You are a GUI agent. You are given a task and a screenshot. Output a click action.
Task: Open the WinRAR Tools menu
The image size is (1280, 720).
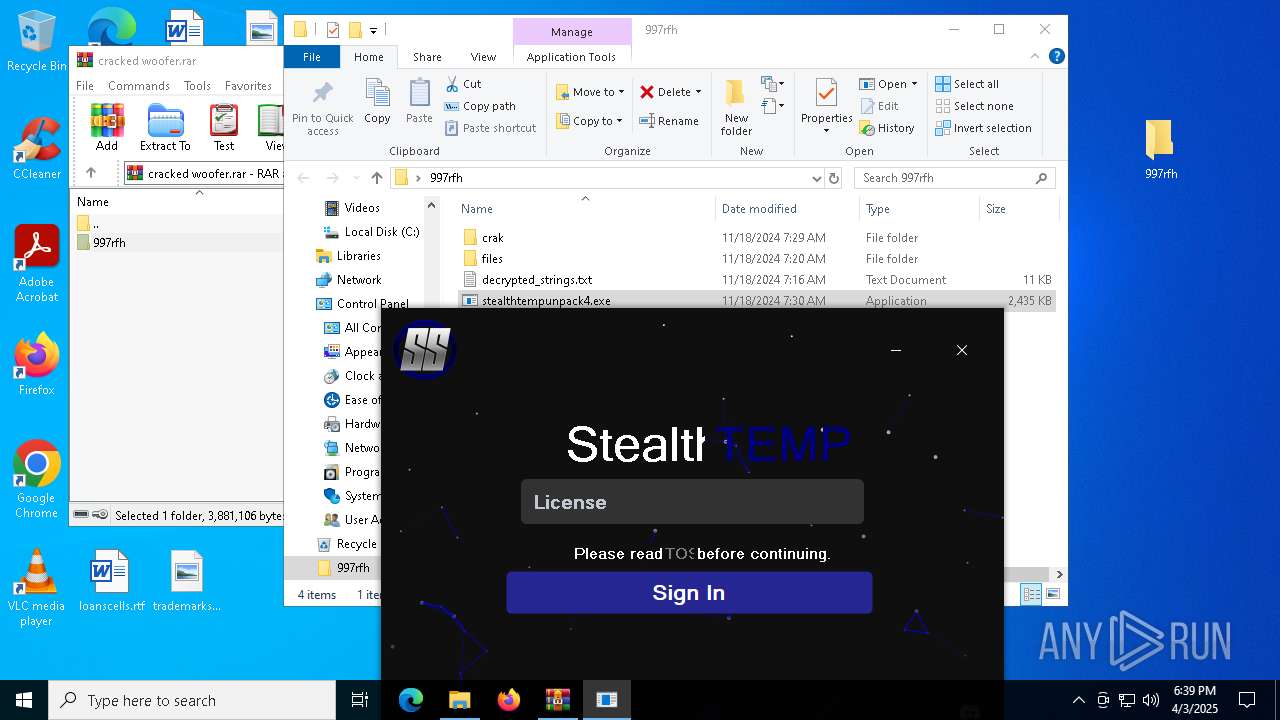[x=197, y=86]
